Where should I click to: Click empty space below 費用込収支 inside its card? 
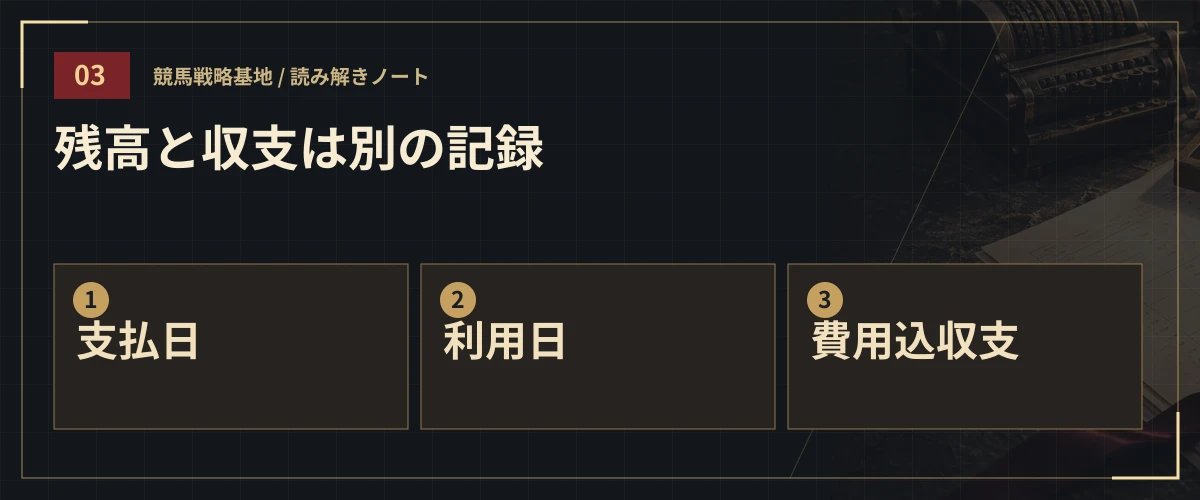(x=964, y=397)
